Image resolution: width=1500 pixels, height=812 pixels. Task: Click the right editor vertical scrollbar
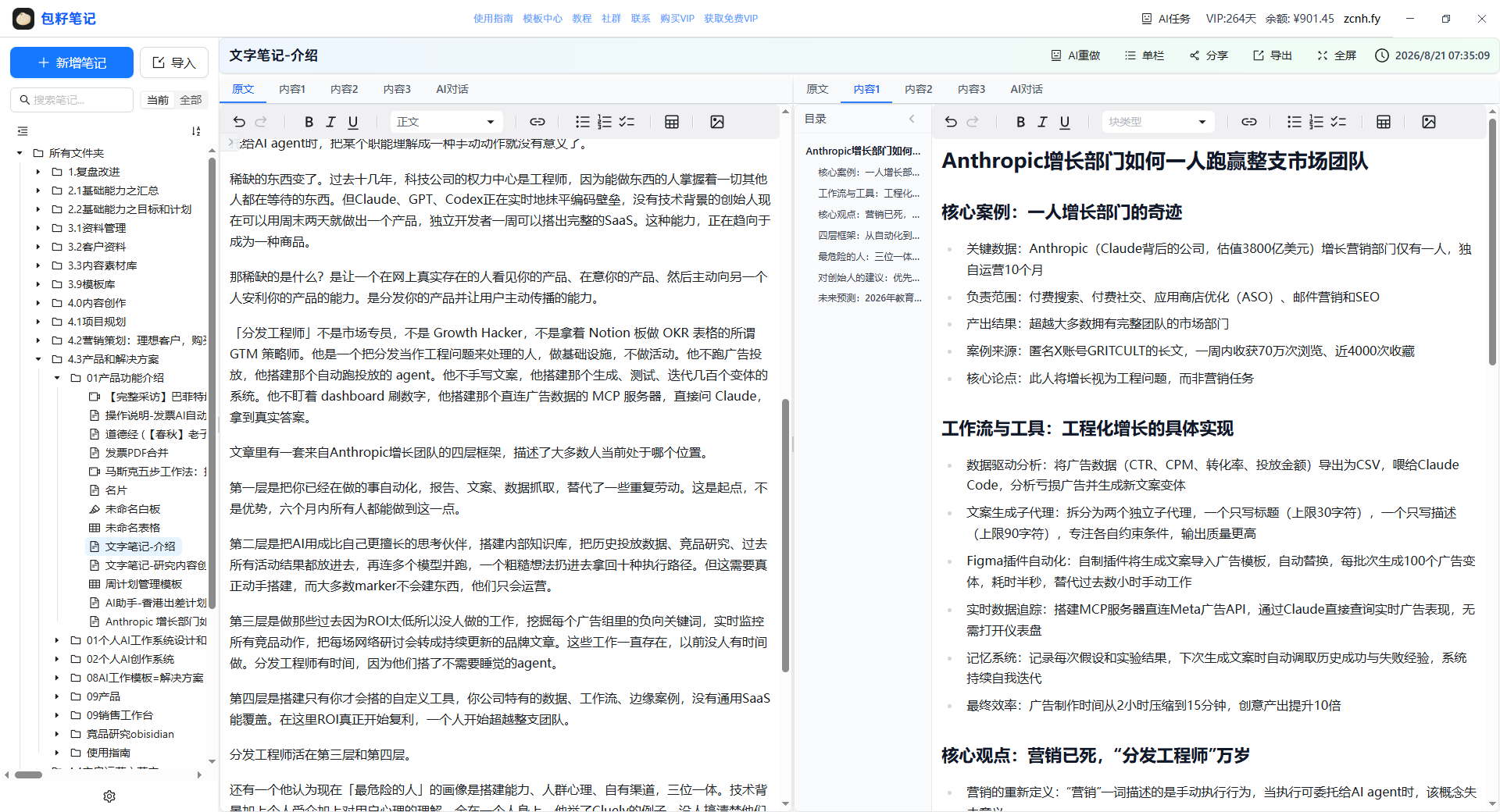(x=1492, y=242)
